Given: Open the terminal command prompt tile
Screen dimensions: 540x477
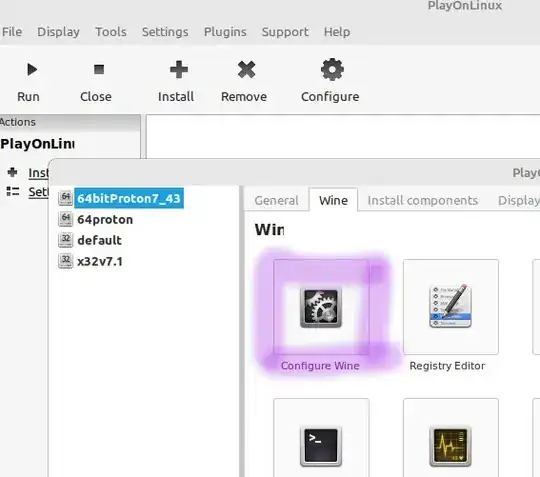Looking at the screenshot, I should [321, 437].
